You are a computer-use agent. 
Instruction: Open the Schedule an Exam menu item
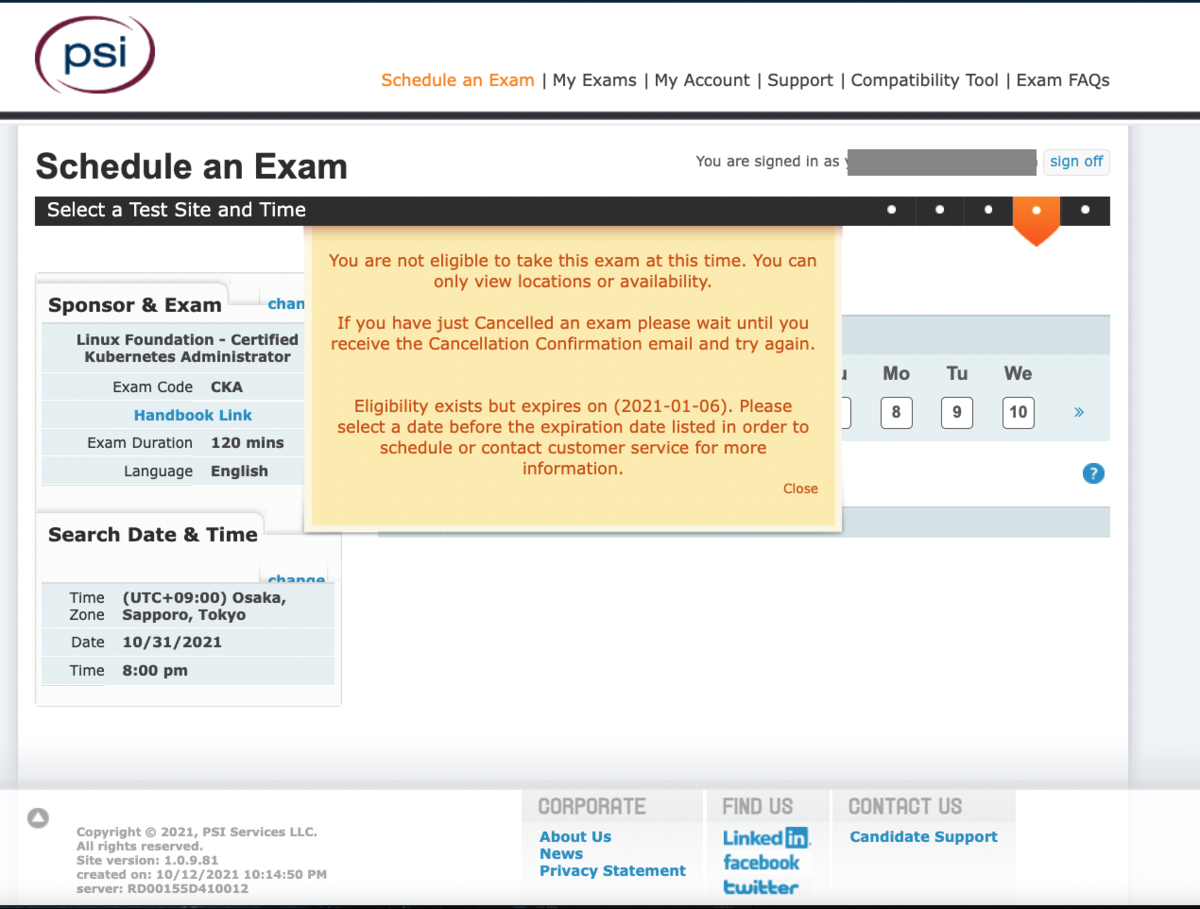(458, 80)
